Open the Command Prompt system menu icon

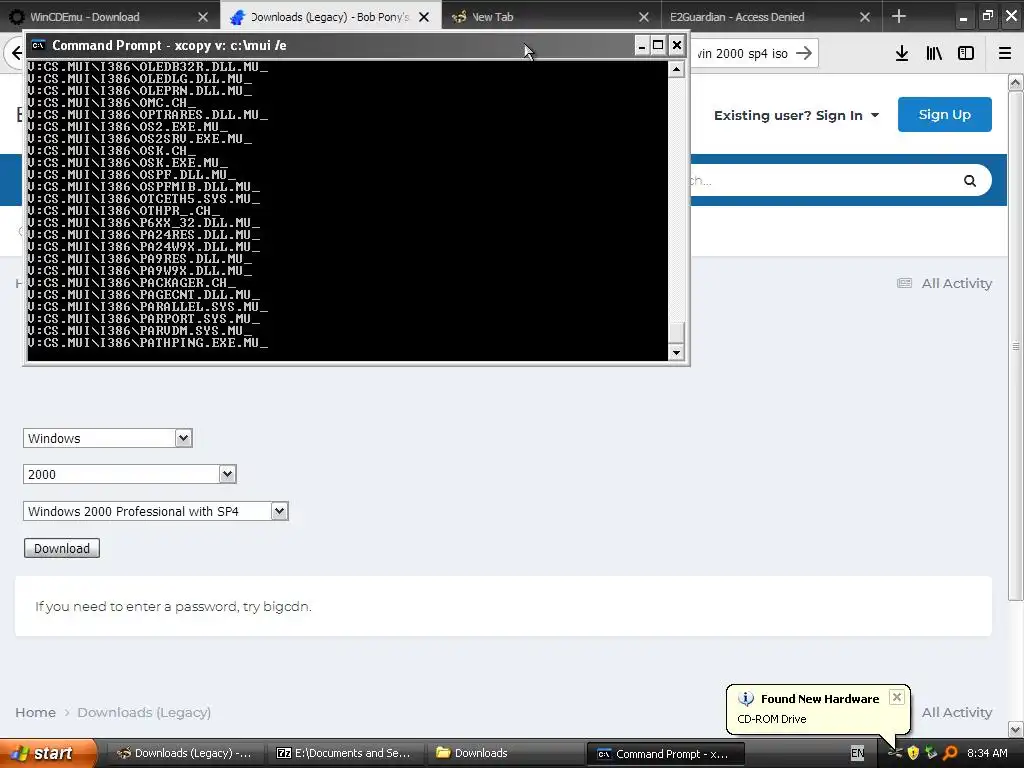pyautogui.click(x=39, y=45)
